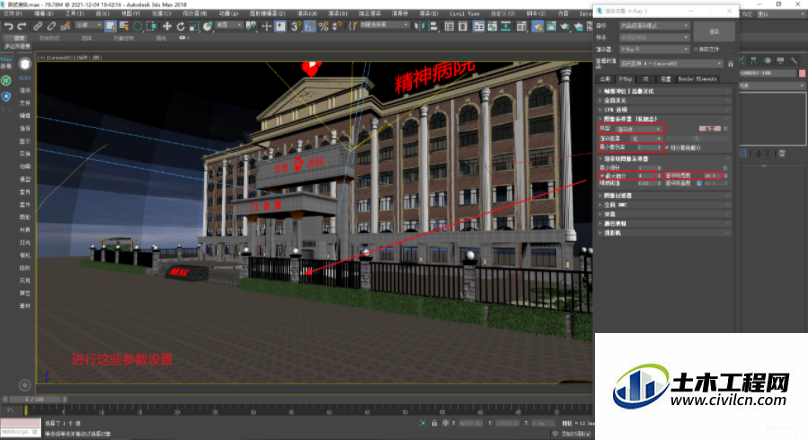This screenshot has width=809, height=441.
Task: Open the image sampler Type dropdown
Action: tap(638, 129)
